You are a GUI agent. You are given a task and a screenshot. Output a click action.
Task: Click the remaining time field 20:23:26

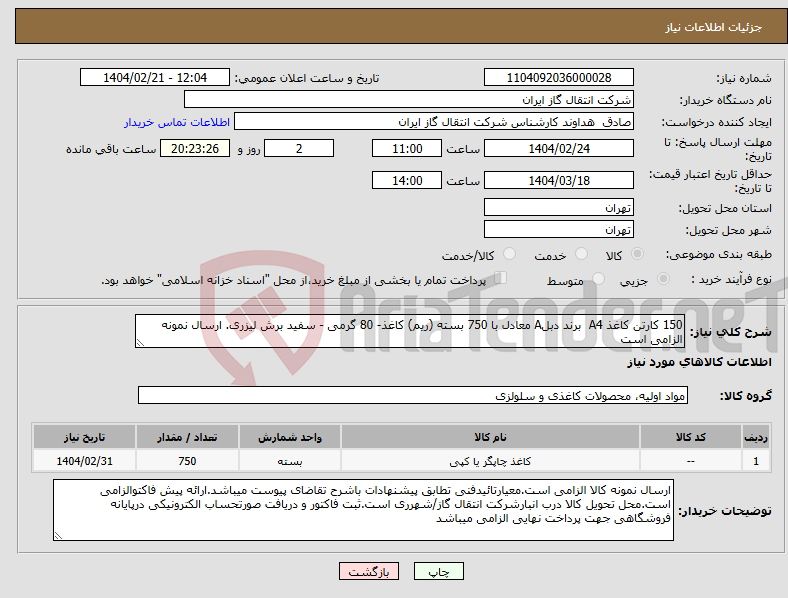tap(195, 148)
